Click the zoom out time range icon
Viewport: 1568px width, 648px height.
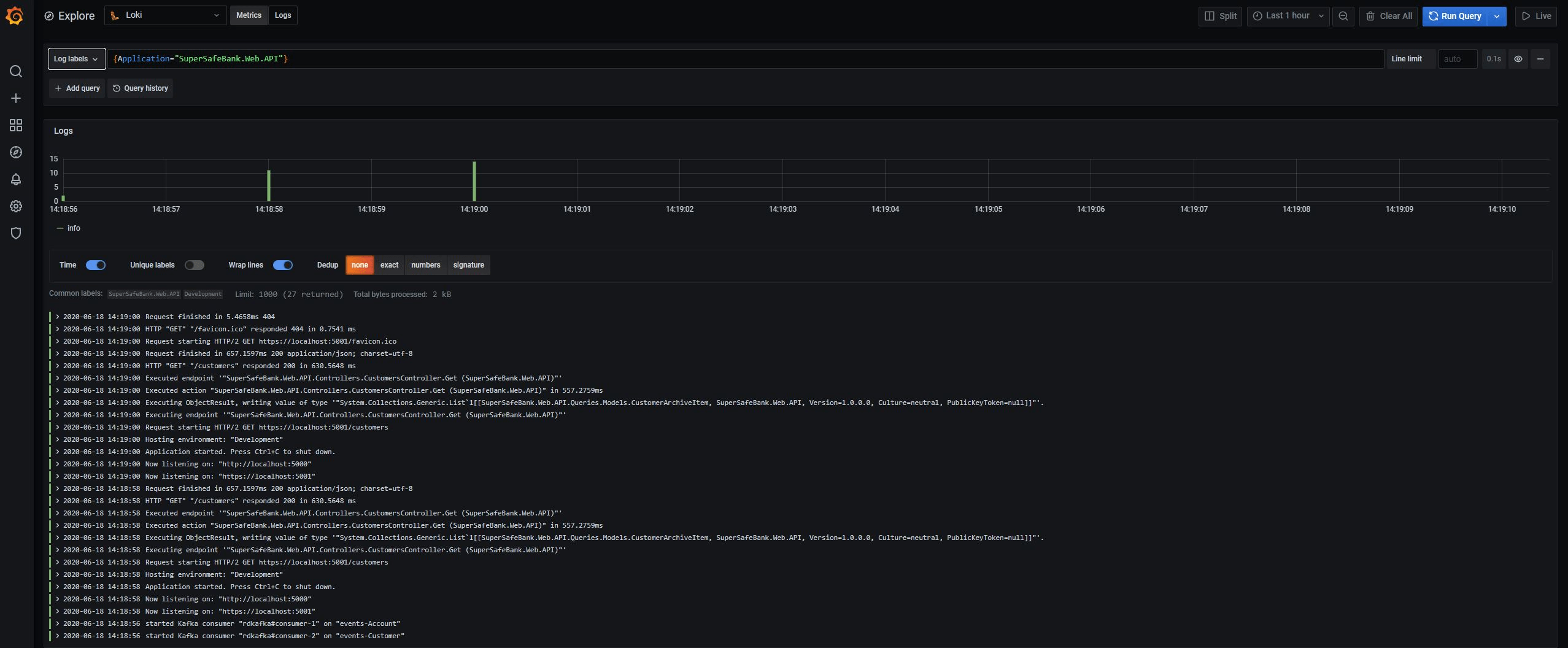click(1343, 16)
